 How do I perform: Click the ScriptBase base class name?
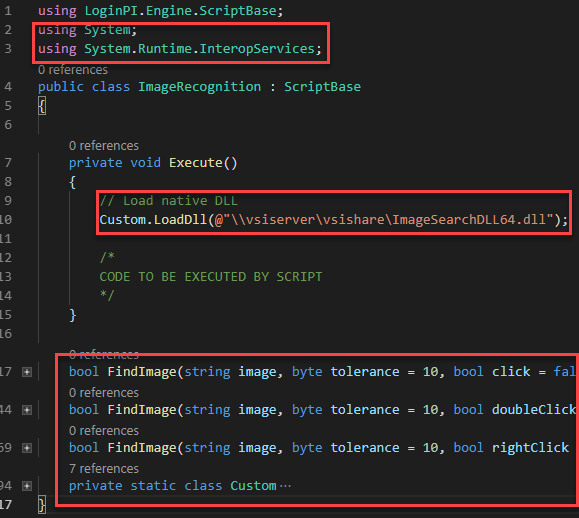322,87
